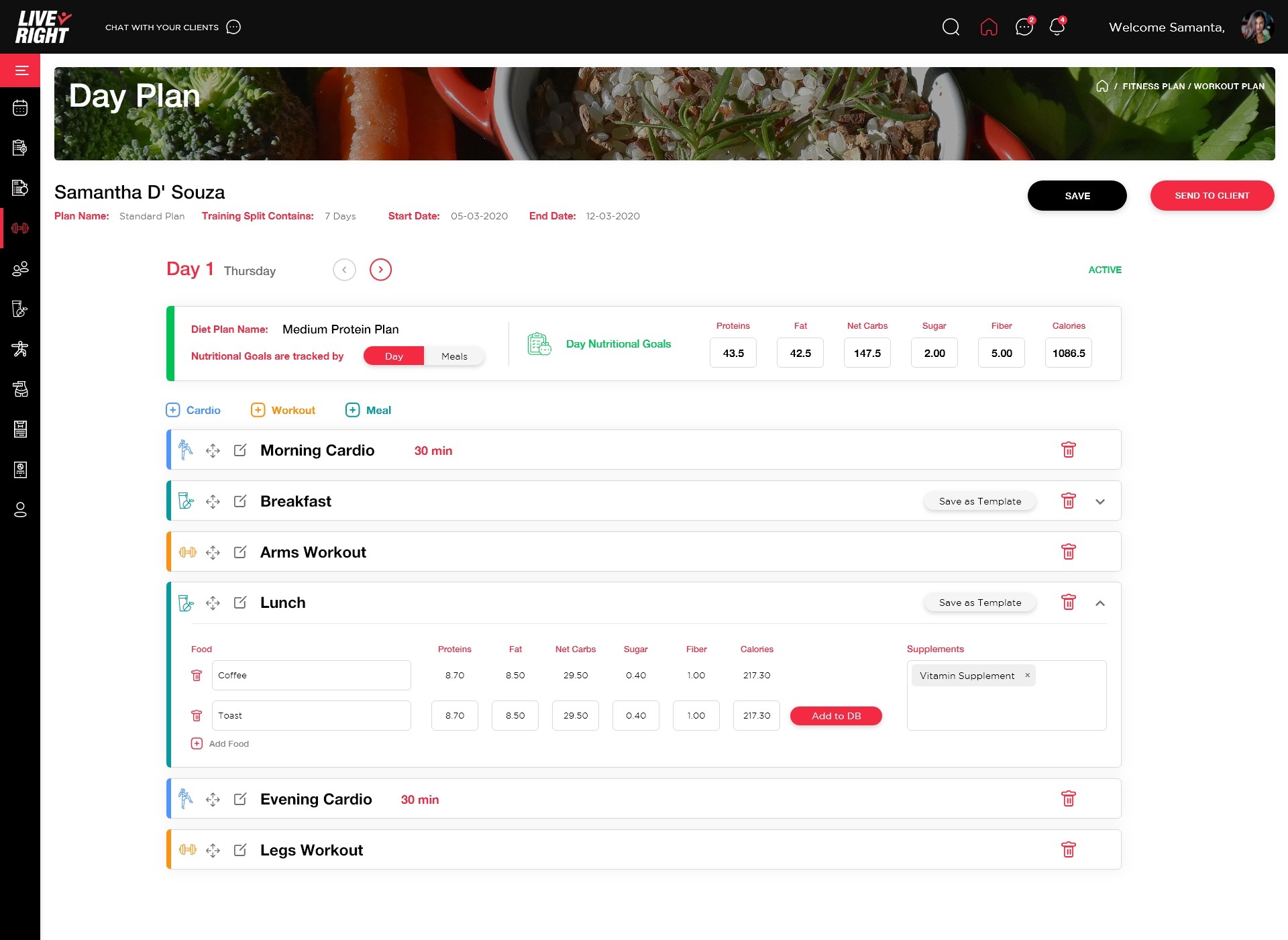Click the Toast food input field
1288x940 pixels.
point(311,715)
